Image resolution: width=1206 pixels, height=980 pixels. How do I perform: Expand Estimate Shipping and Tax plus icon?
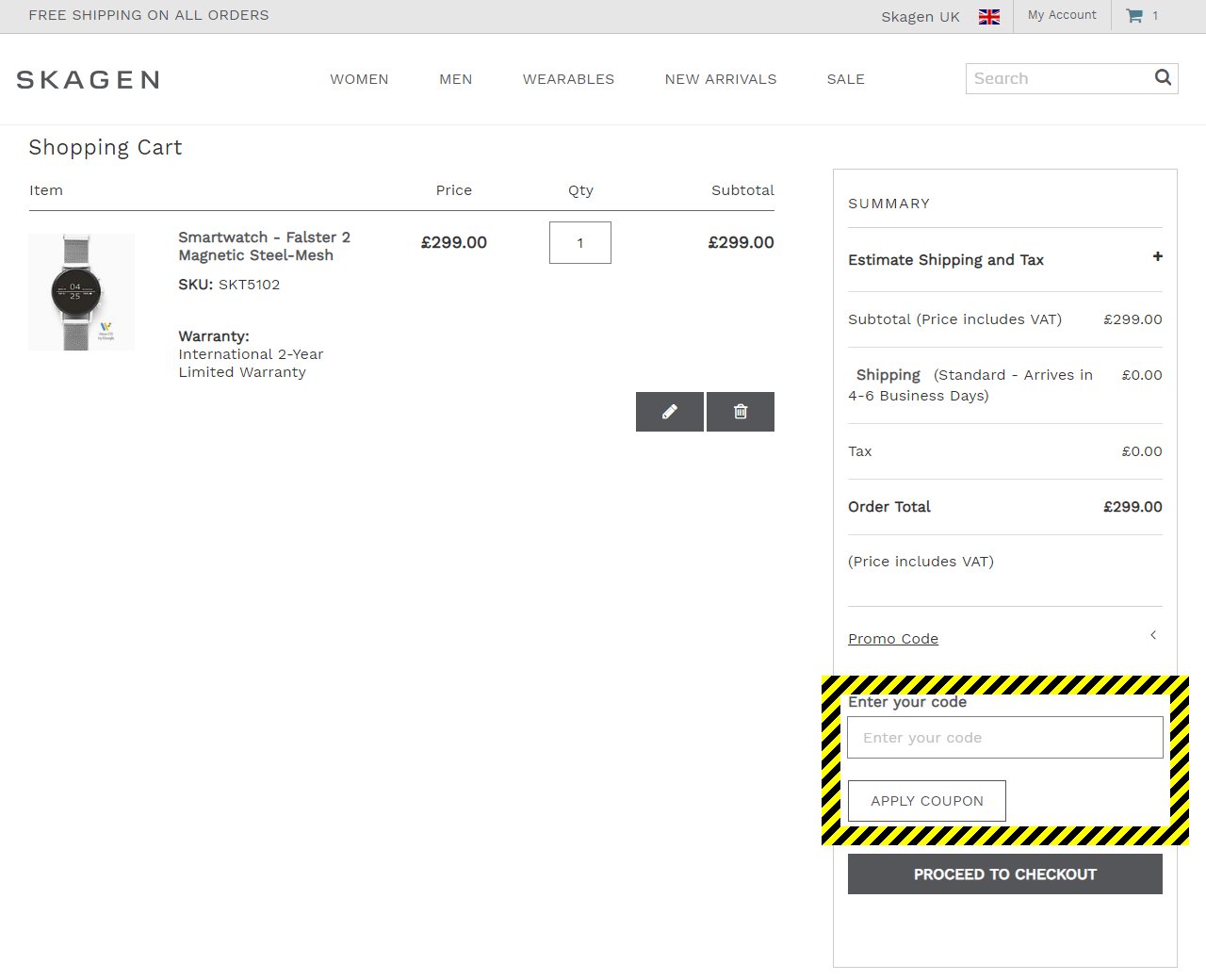[x=1157, y=256]
